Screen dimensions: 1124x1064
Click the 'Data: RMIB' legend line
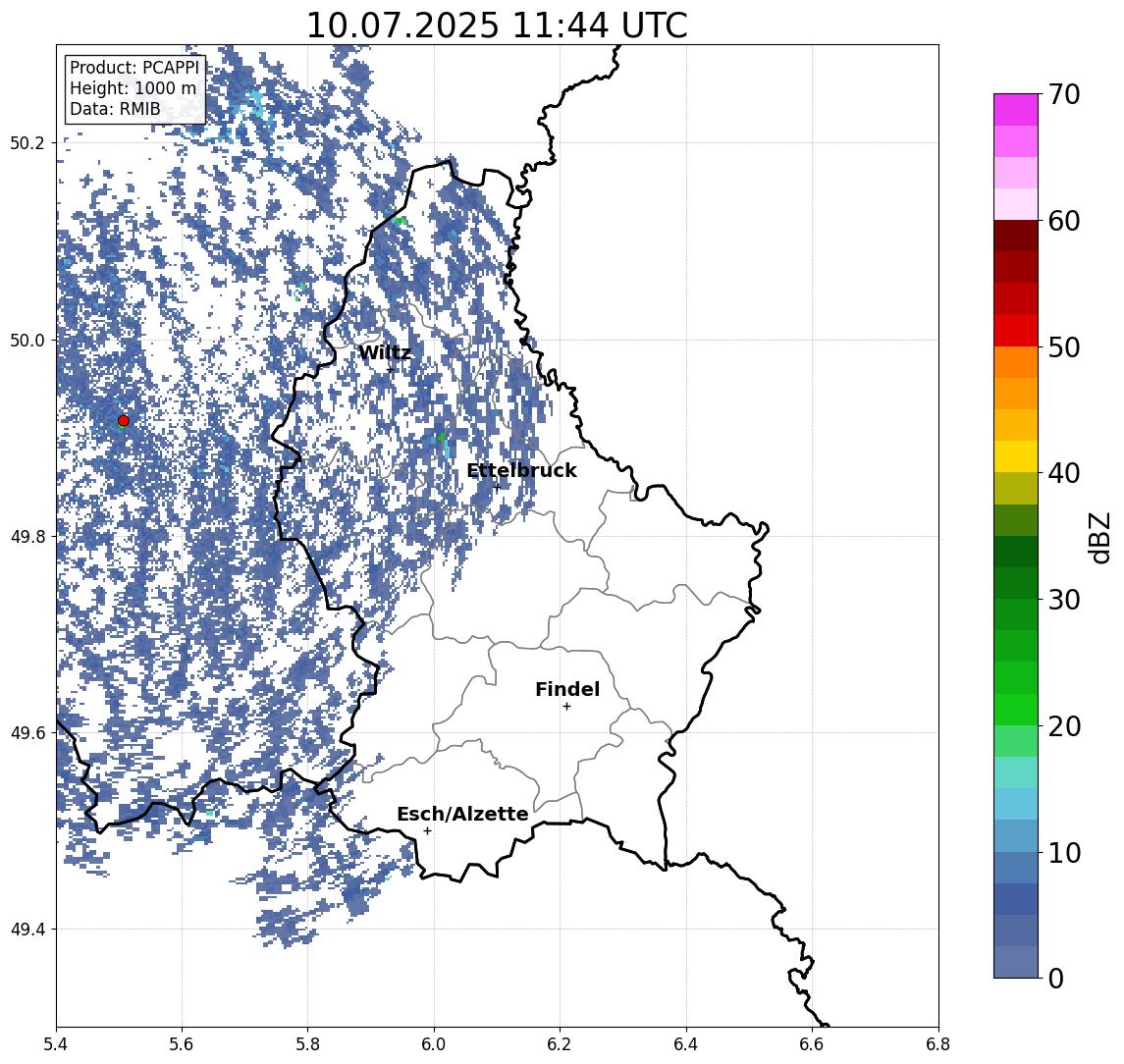click(x=115, y=109)
